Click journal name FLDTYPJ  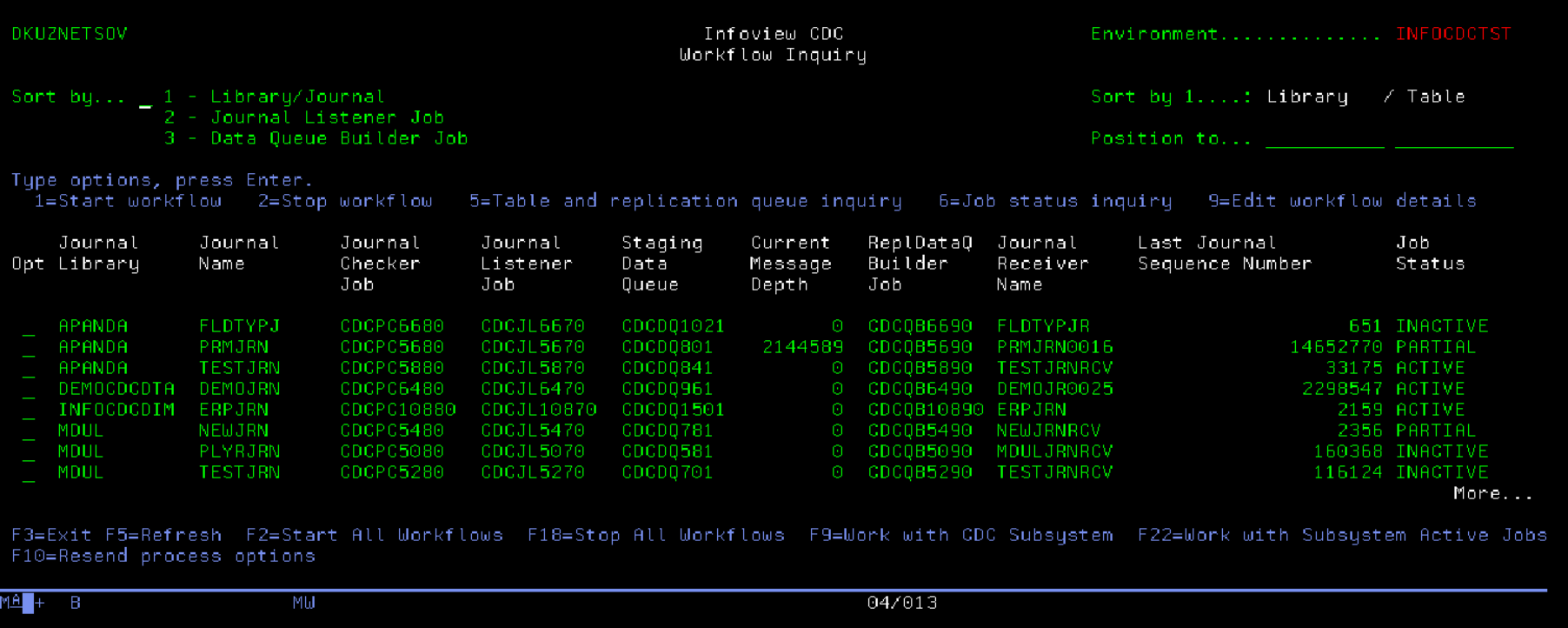(240, 326)
